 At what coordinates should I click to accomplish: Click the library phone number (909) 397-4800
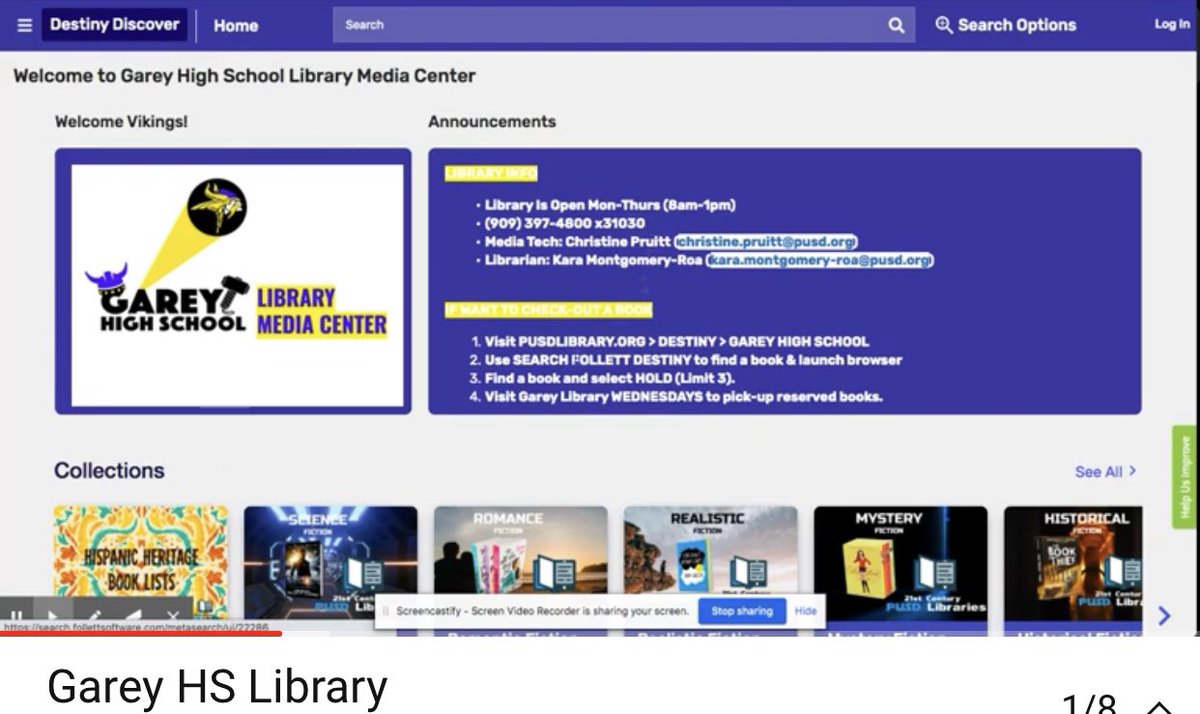[x=565, y=223]
